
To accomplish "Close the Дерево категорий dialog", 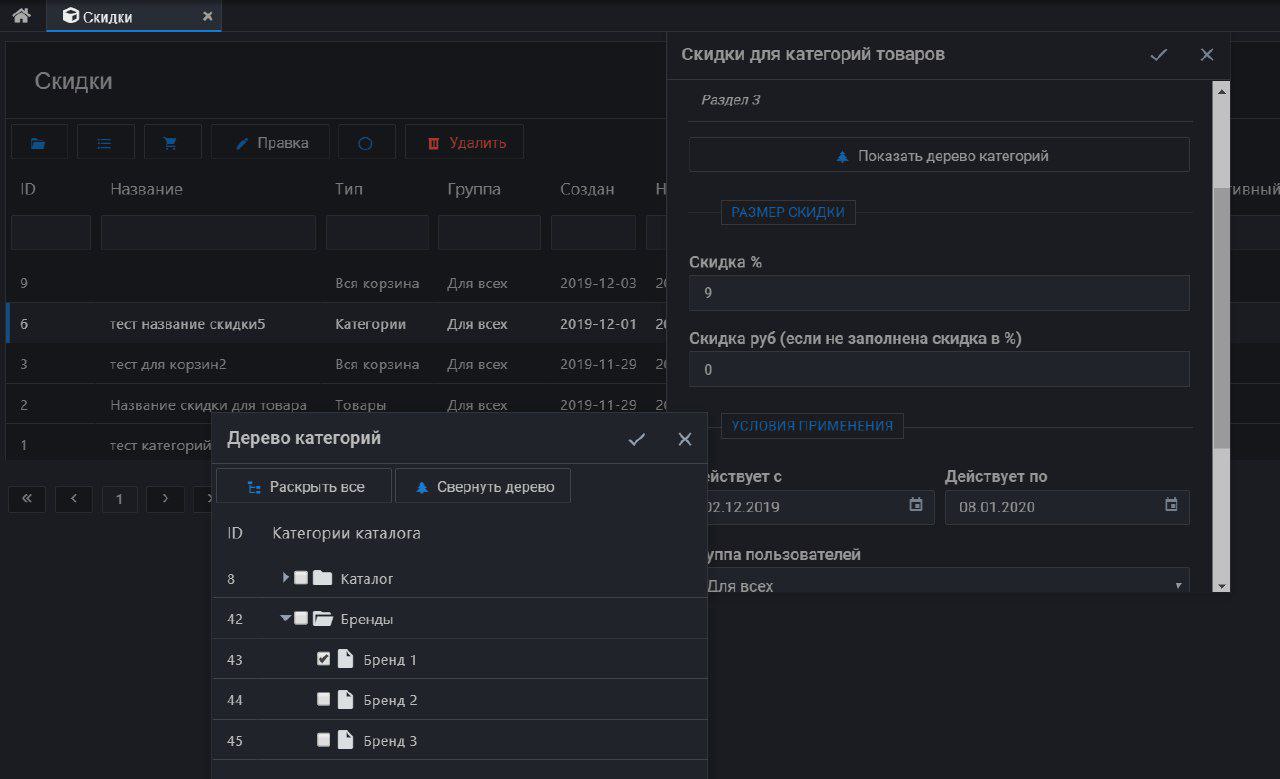I will (685, 439).
